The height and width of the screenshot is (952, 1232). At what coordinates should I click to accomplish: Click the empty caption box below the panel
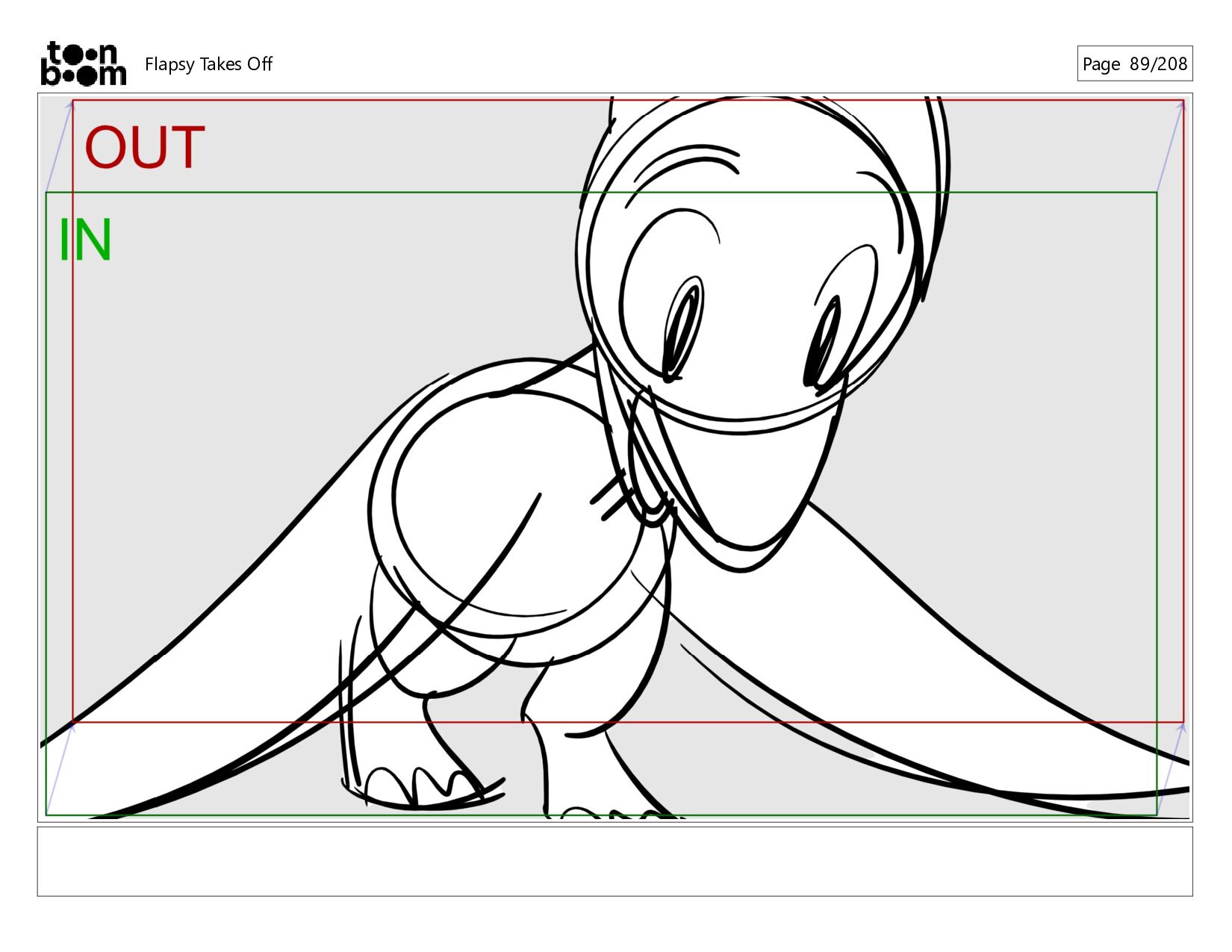tap(615, 861)
